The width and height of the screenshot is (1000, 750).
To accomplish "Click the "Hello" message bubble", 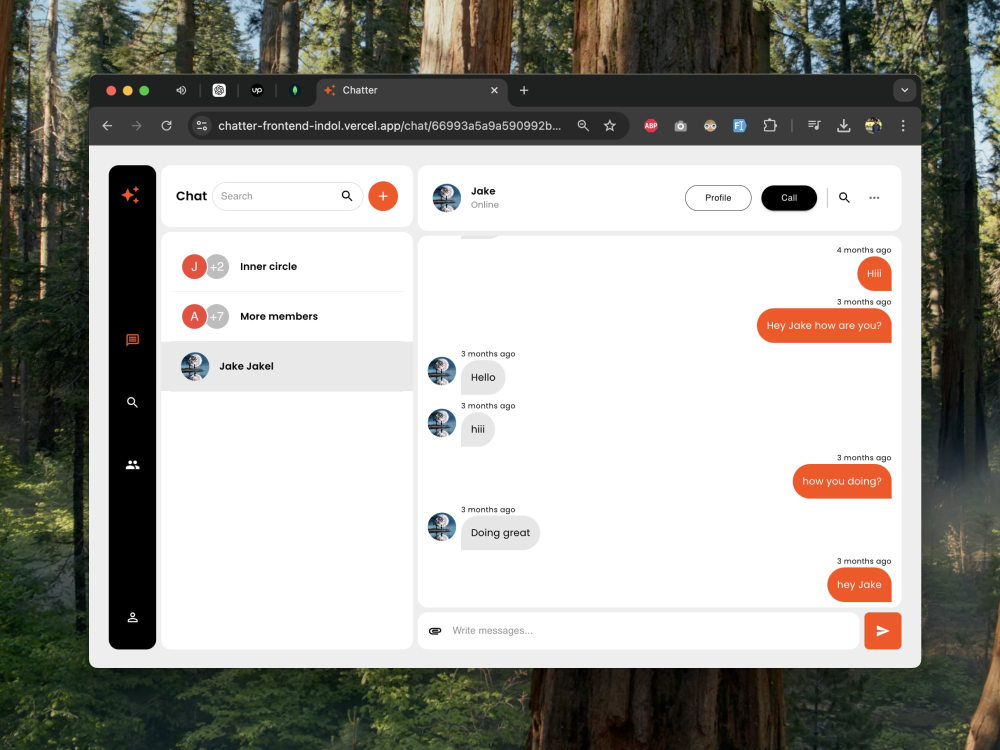I will [483, 378].
